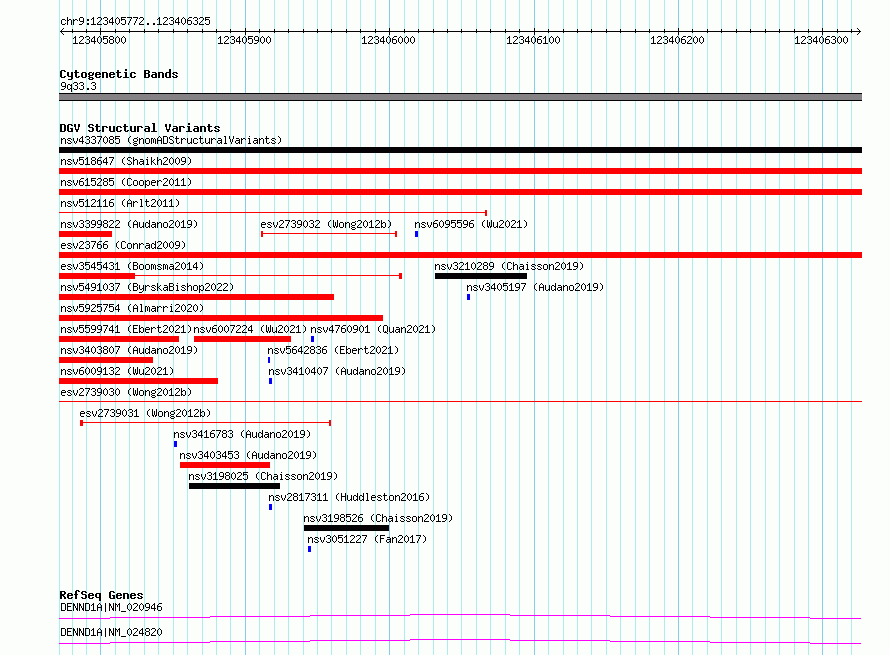Click the blue nsv3416783 marker

click(x=175, y=444)
